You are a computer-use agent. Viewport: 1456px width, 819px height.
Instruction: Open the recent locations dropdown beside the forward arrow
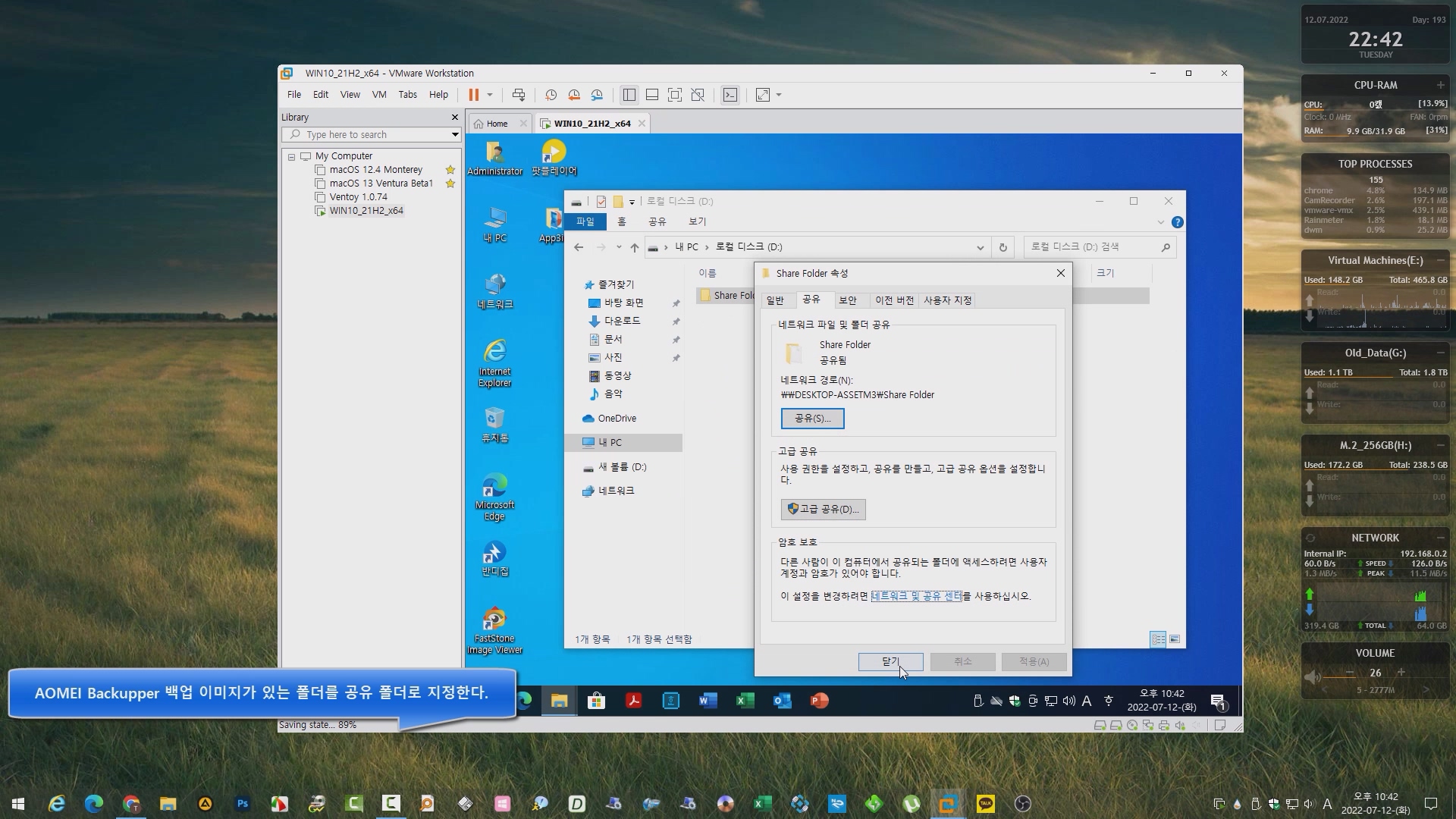(x=619, y=247)
